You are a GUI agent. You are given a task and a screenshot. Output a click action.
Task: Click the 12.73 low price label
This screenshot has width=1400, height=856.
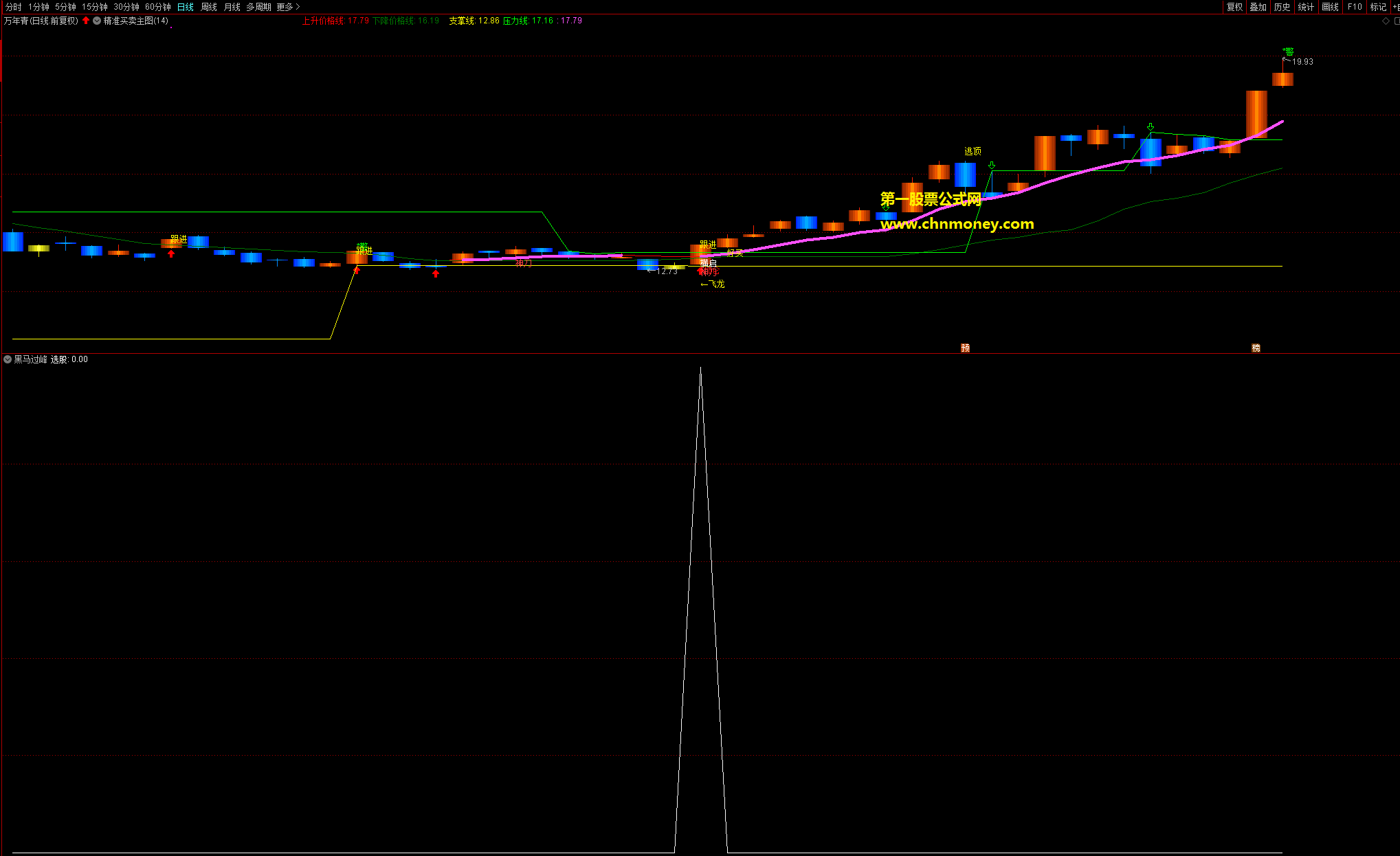click(x=667, y=271)
